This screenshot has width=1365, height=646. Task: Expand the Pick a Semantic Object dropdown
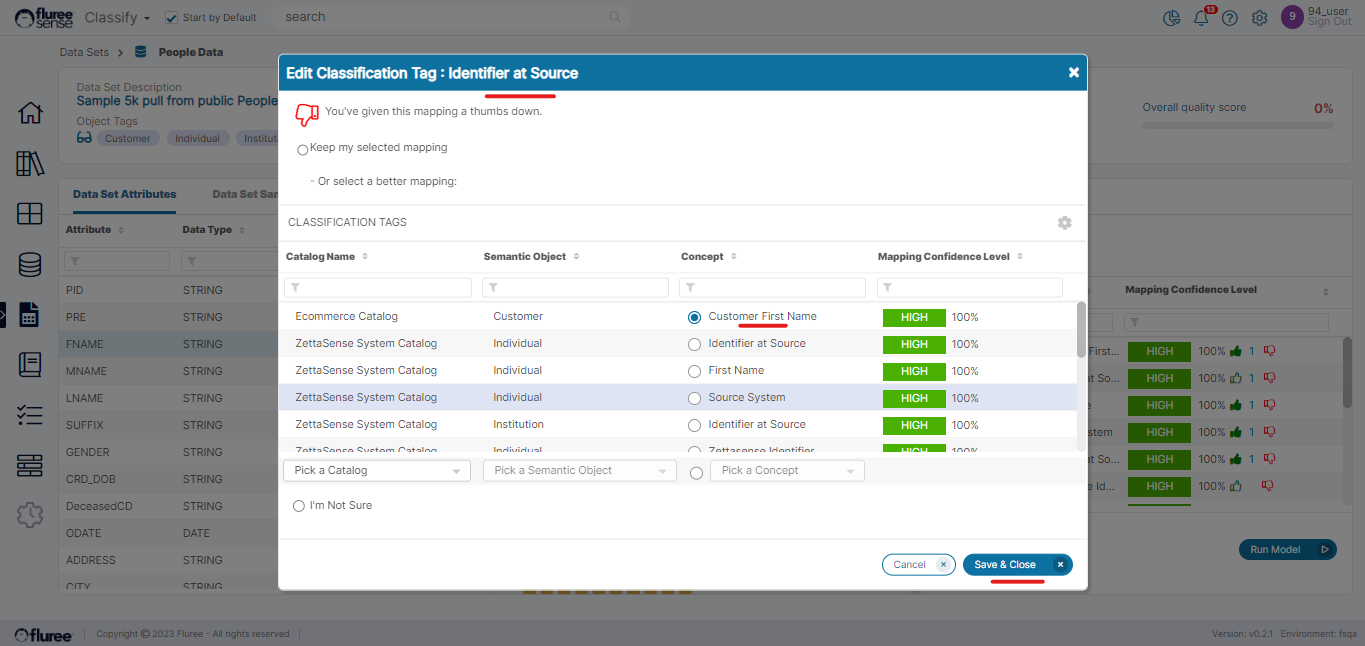pos(576,470)
